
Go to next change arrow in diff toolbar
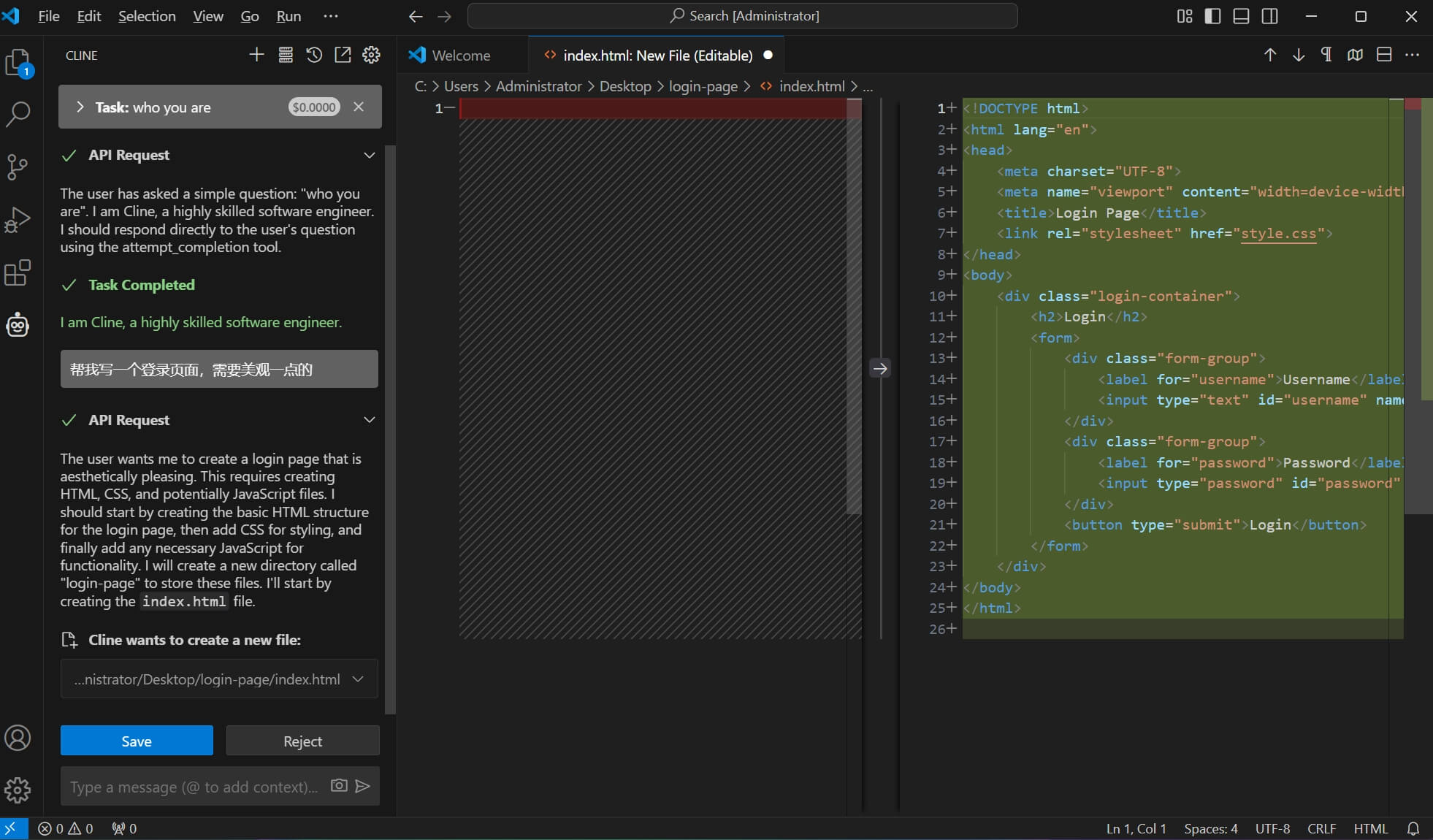point(1299,55)
